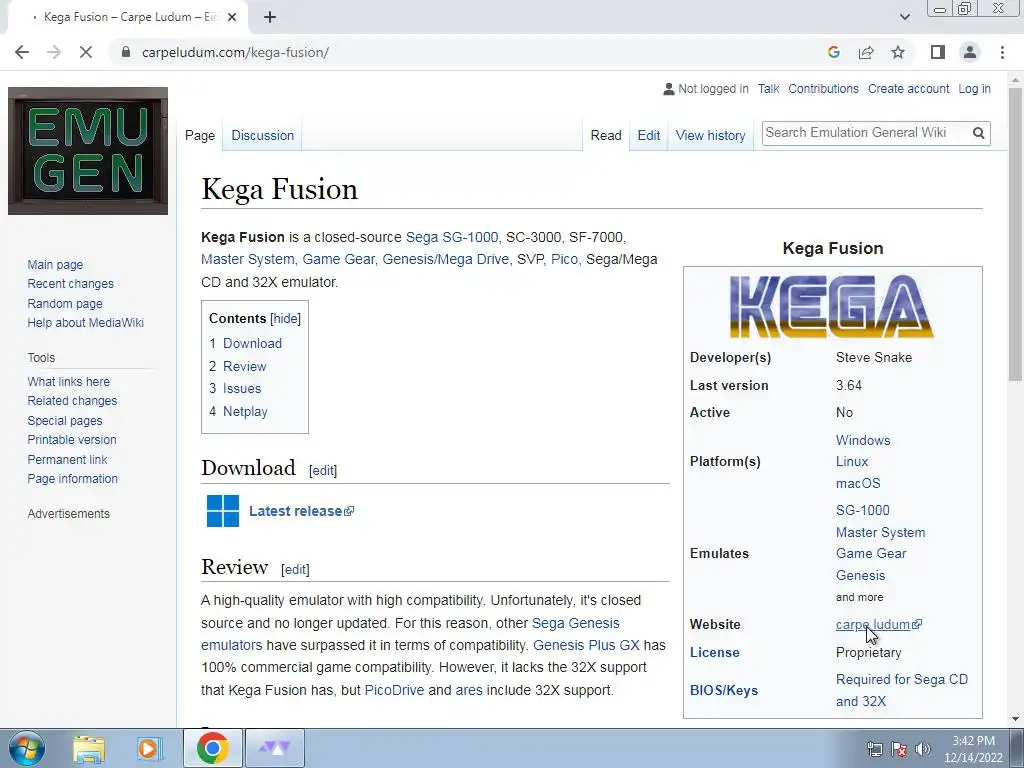The image size is (1024, 768).
Task: Click the network tray icon
Action: [874, 748]
